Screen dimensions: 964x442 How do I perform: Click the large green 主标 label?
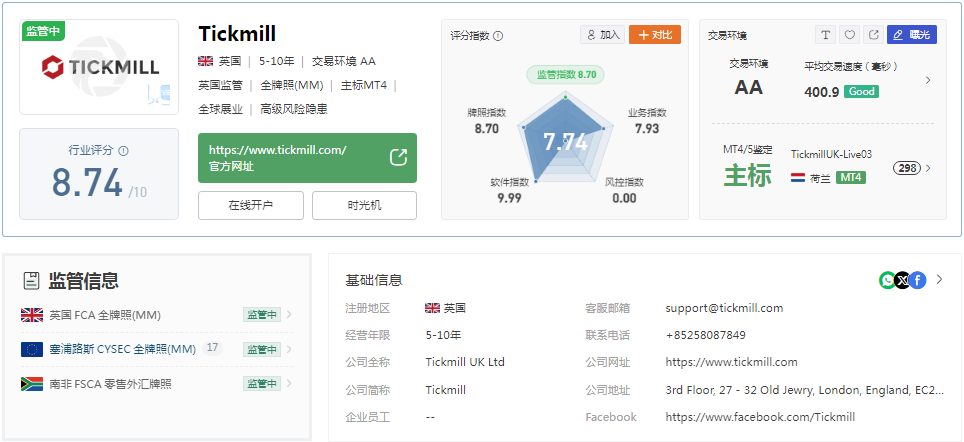pos(747,175)
